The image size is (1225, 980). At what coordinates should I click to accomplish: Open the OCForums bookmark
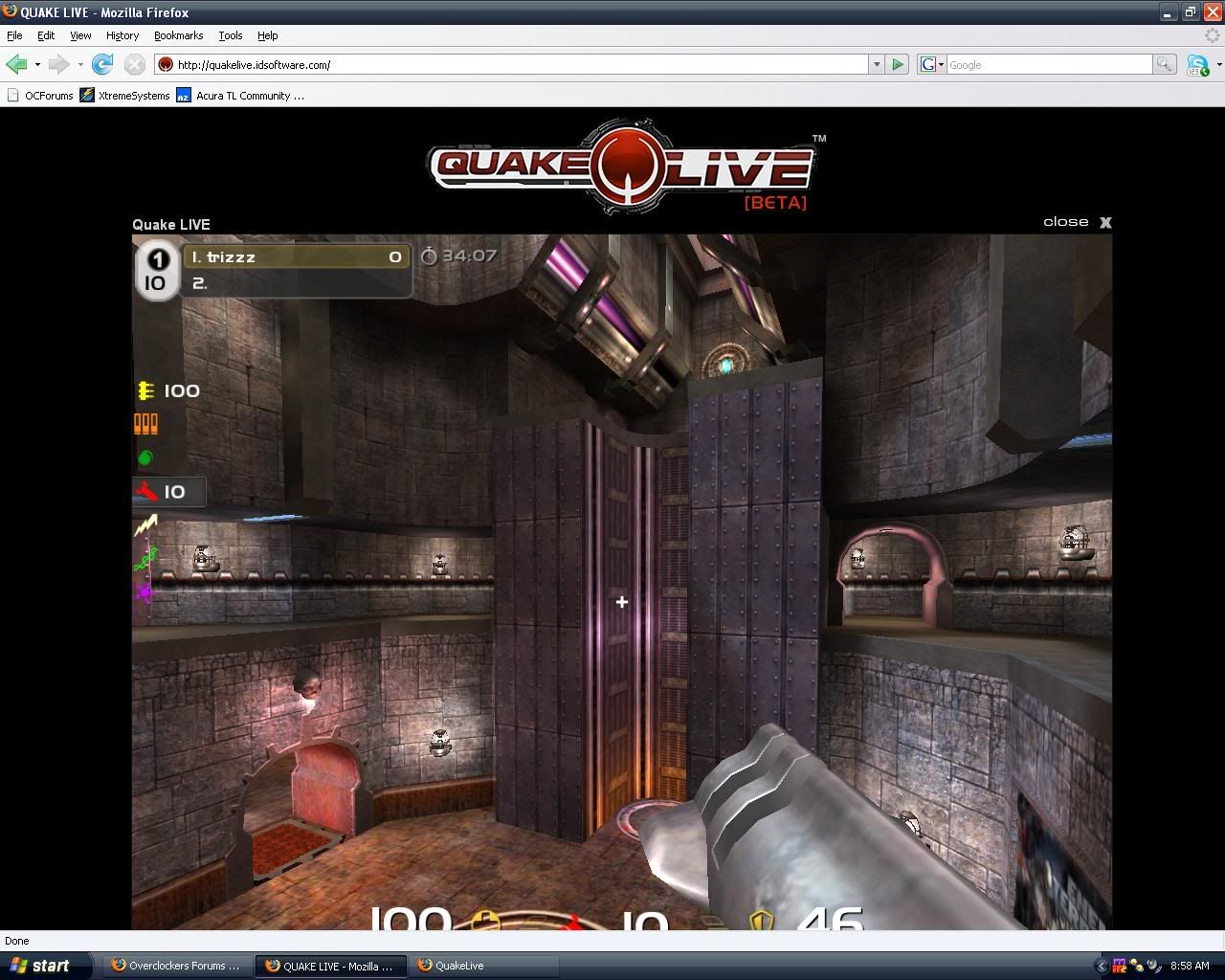click(x=40, y=96)
